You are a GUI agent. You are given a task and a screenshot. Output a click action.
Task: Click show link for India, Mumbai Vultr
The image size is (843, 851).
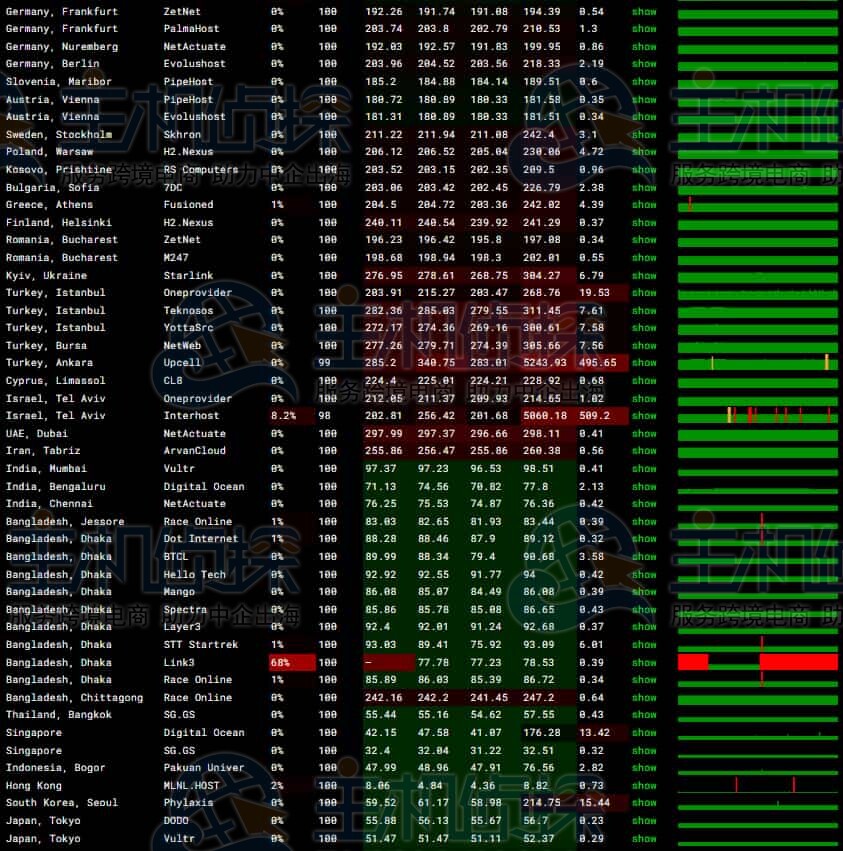point(644,469)
